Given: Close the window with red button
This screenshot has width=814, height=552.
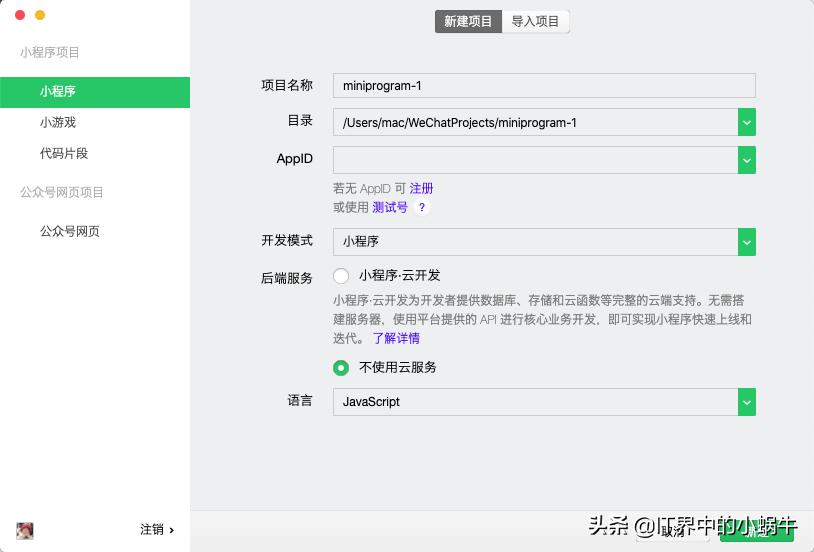Looking at the screenshot, I should click(20, 15).
